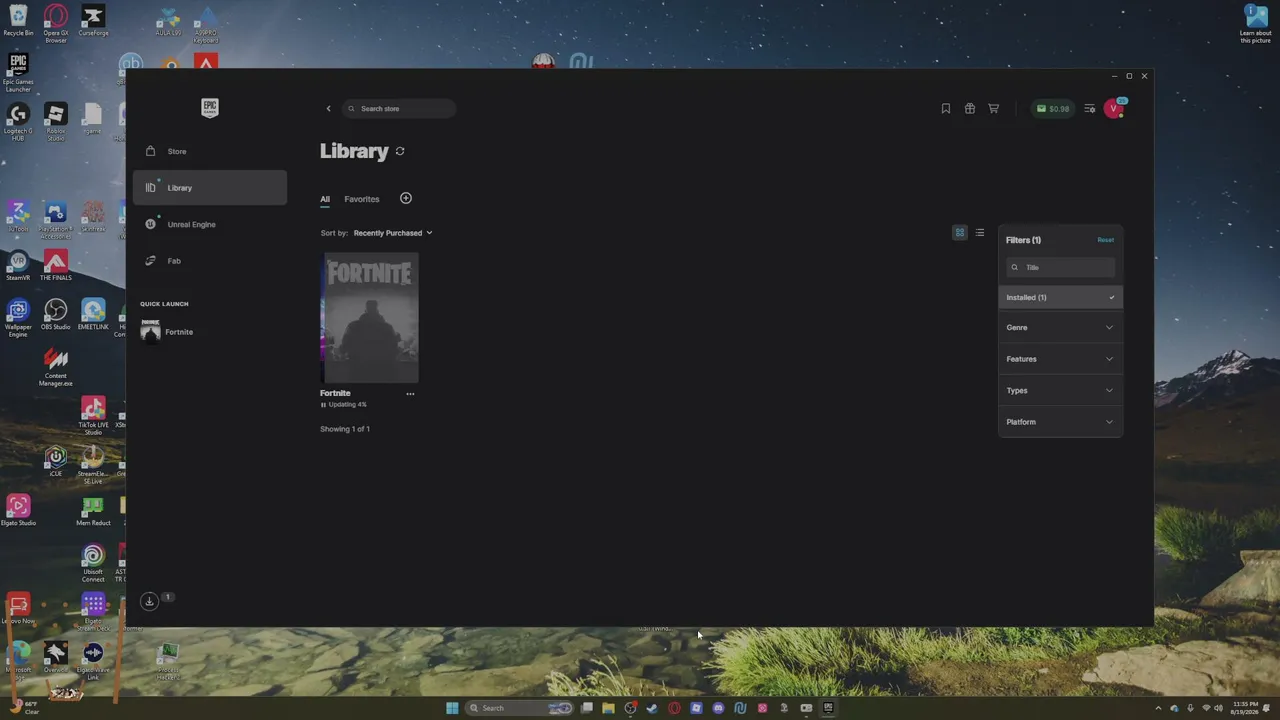Open OBS Studio desktop shortcut

[x=56, y=314]
